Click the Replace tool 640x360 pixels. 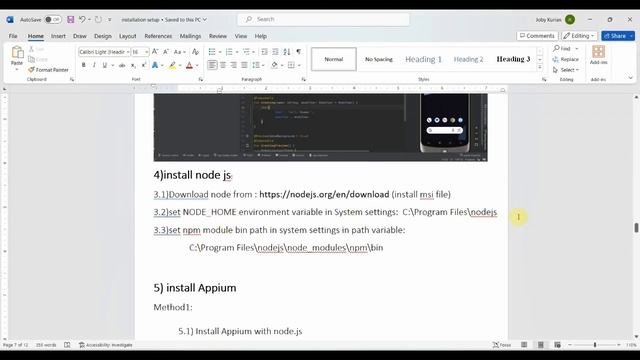566,59
